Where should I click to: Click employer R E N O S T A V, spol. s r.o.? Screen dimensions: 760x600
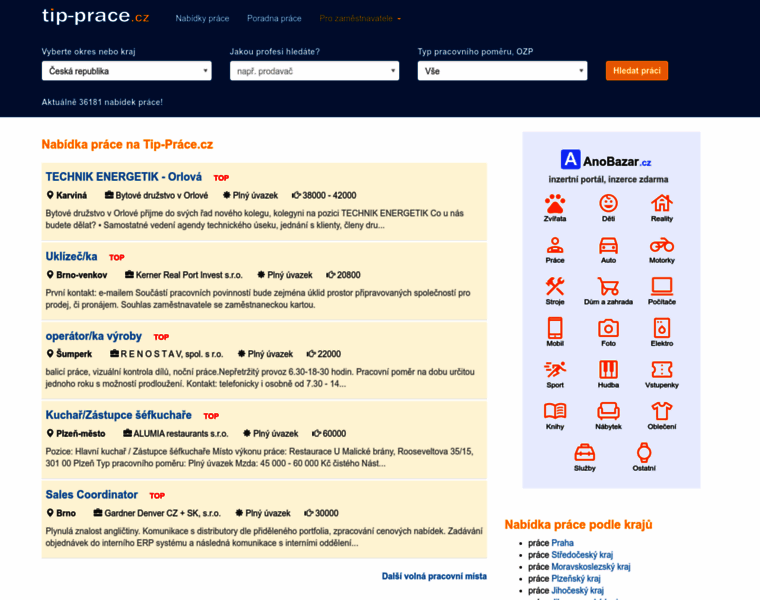click(172, 354)
